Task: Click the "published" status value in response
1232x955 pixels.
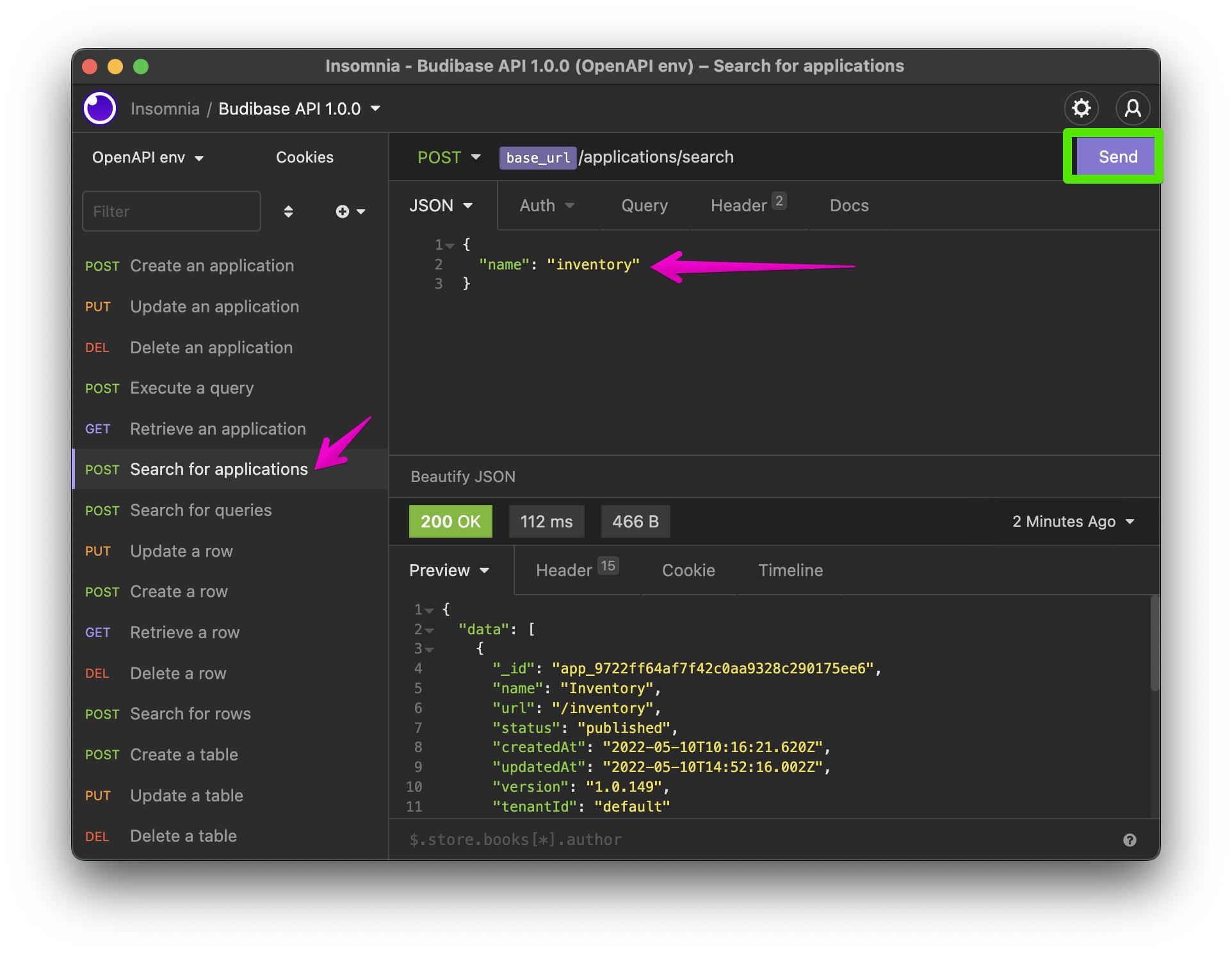Action: pyautogui.click(x=624, y=728)
